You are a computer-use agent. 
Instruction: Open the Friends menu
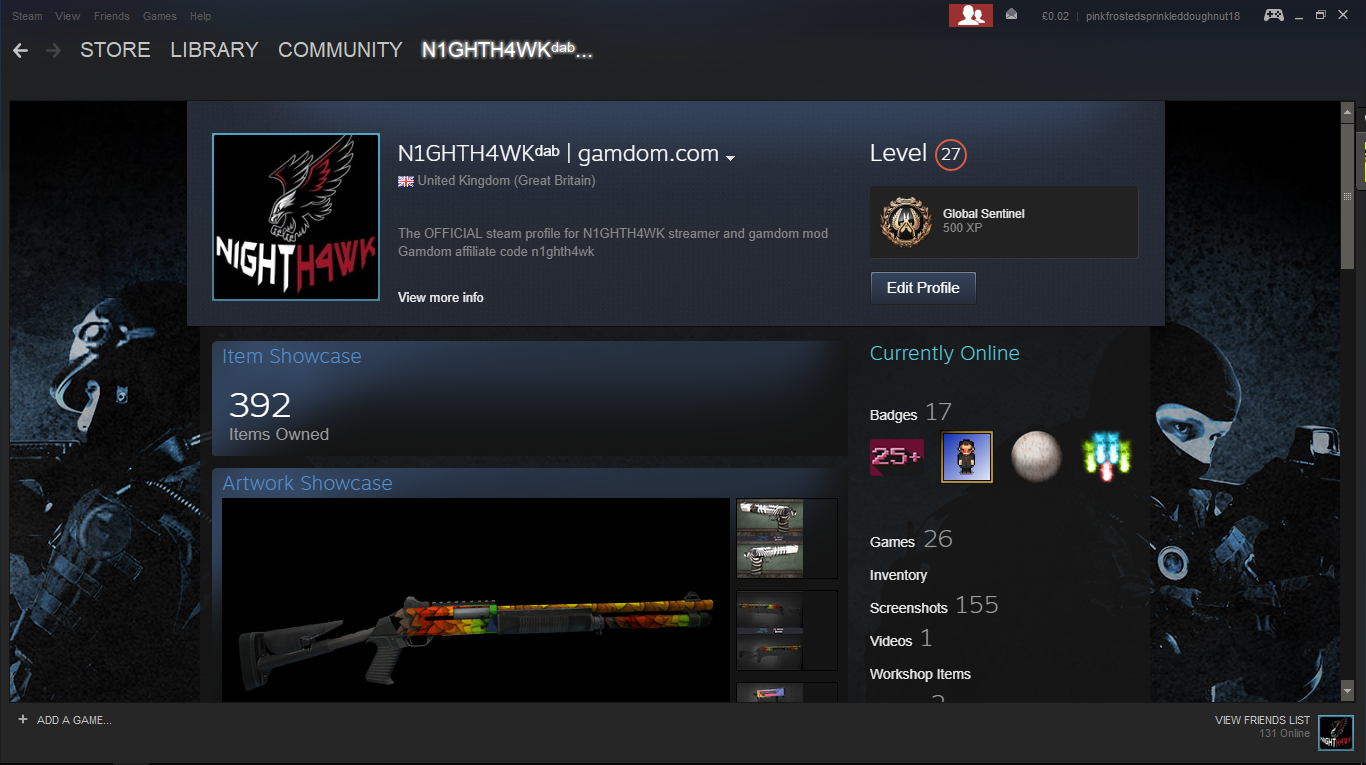(x=111, y=16)
